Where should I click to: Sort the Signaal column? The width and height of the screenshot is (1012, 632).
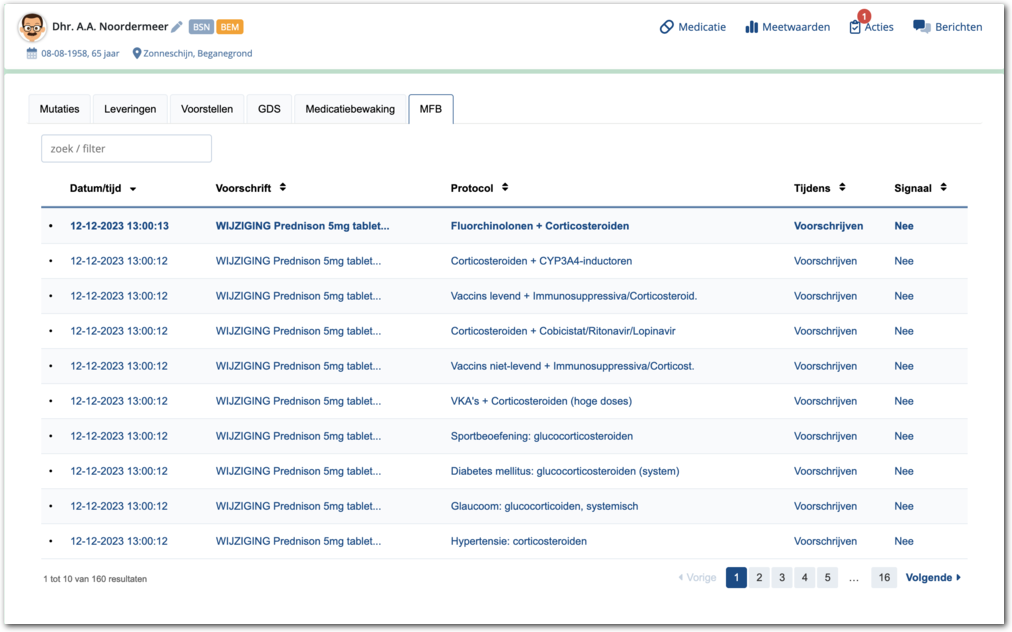pyautogui.click(x=943, y=188)
